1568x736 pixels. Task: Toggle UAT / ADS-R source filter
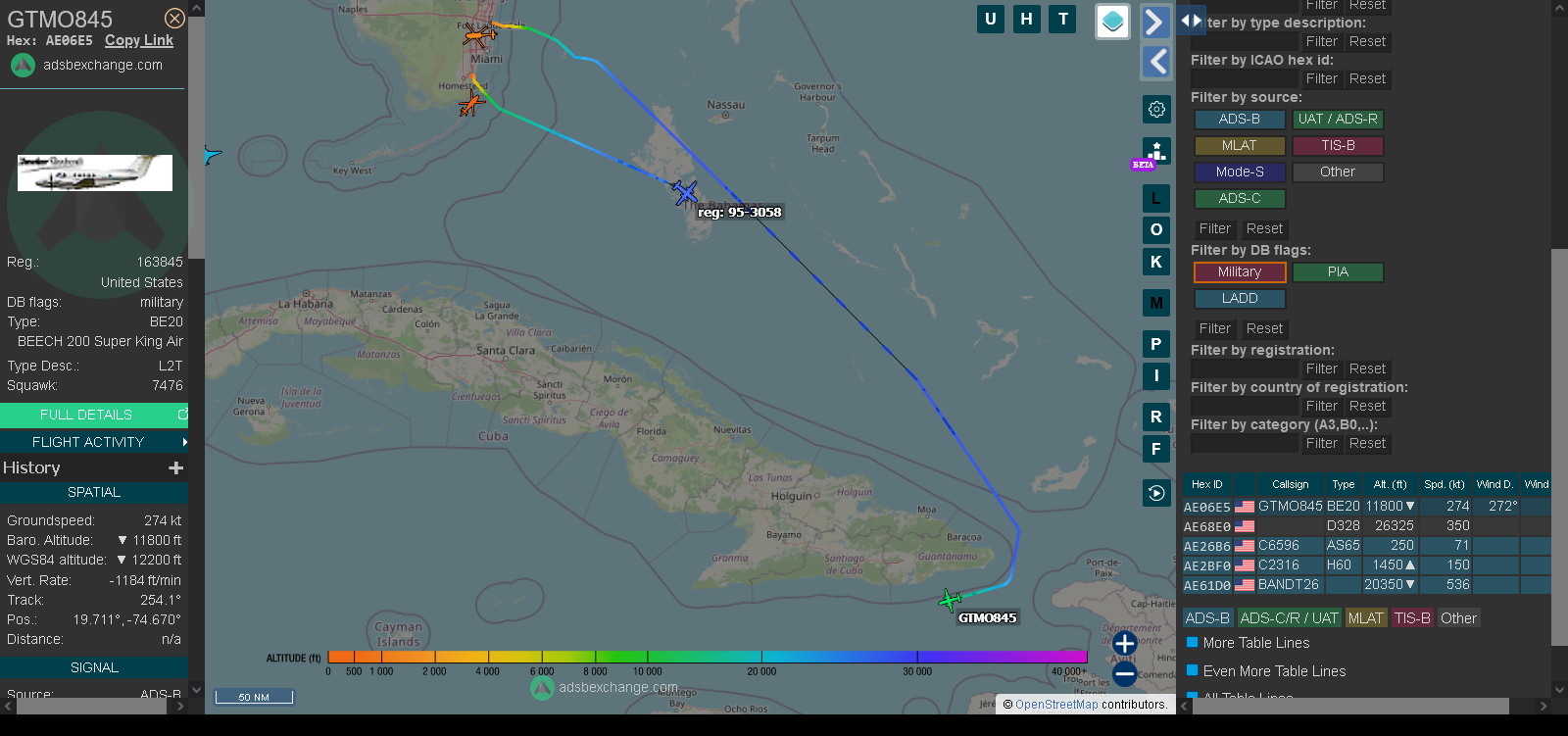1338,119
